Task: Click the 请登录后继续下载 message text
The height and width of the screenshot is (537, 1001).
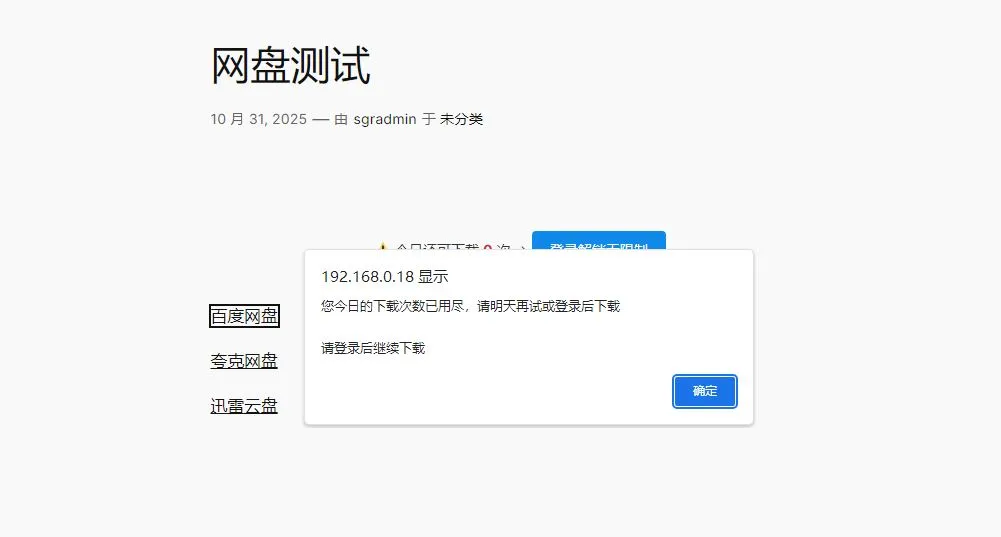Action: click(x=373, y=348)
